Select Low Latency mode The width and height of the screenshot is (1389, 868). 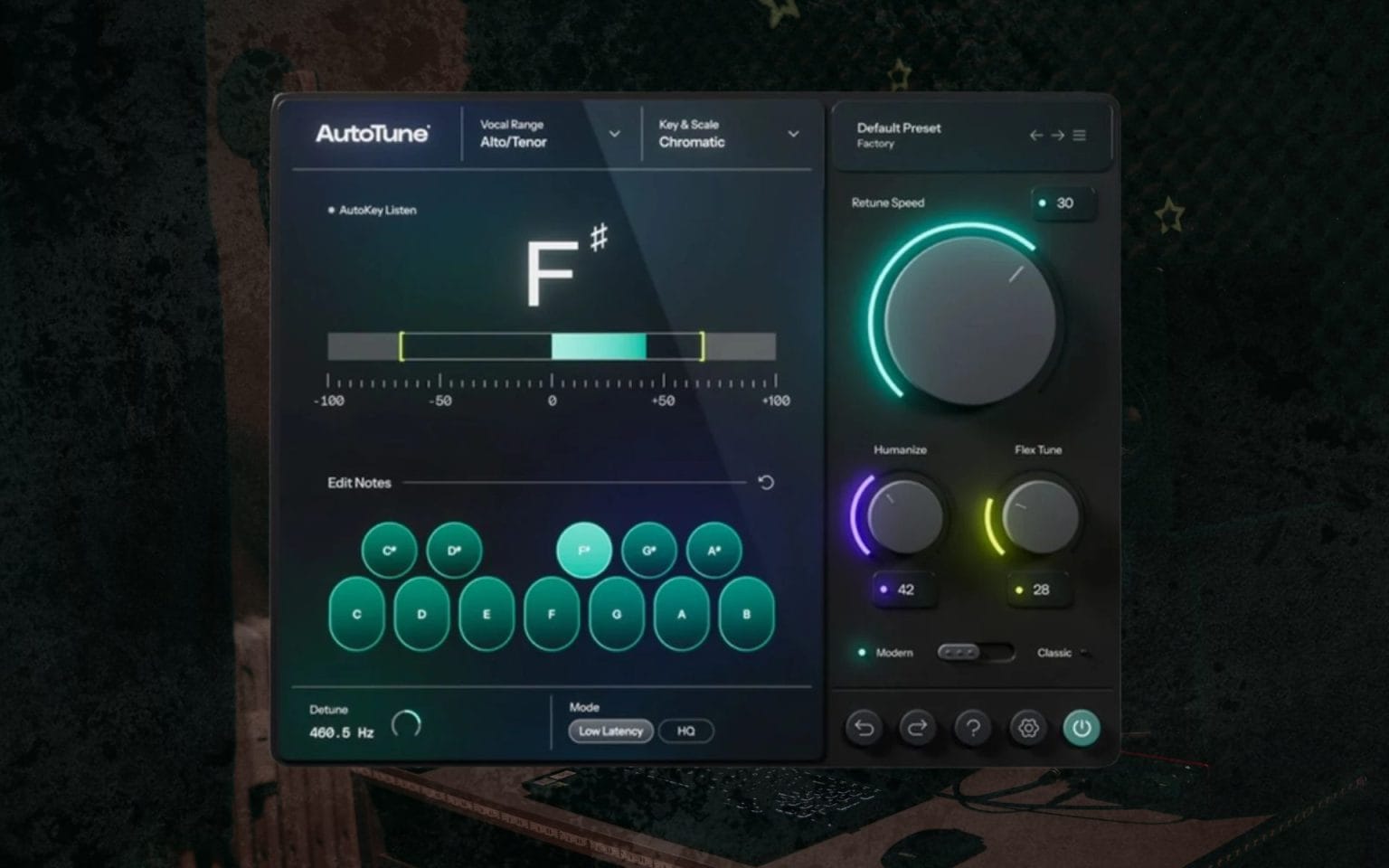610,731
